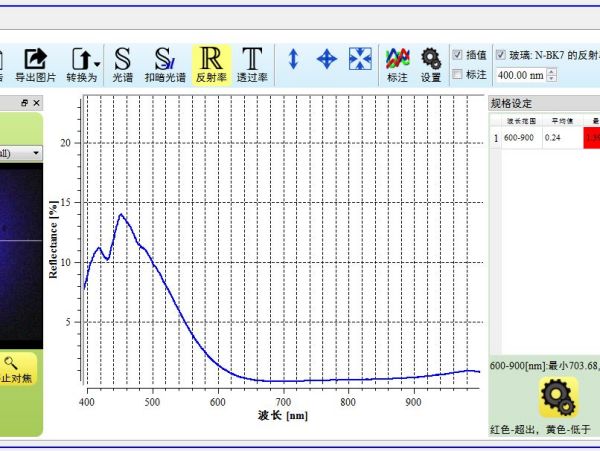Click the four-way pan arrows icon
Screen dimensions: 600x451
tap(326, 59)
